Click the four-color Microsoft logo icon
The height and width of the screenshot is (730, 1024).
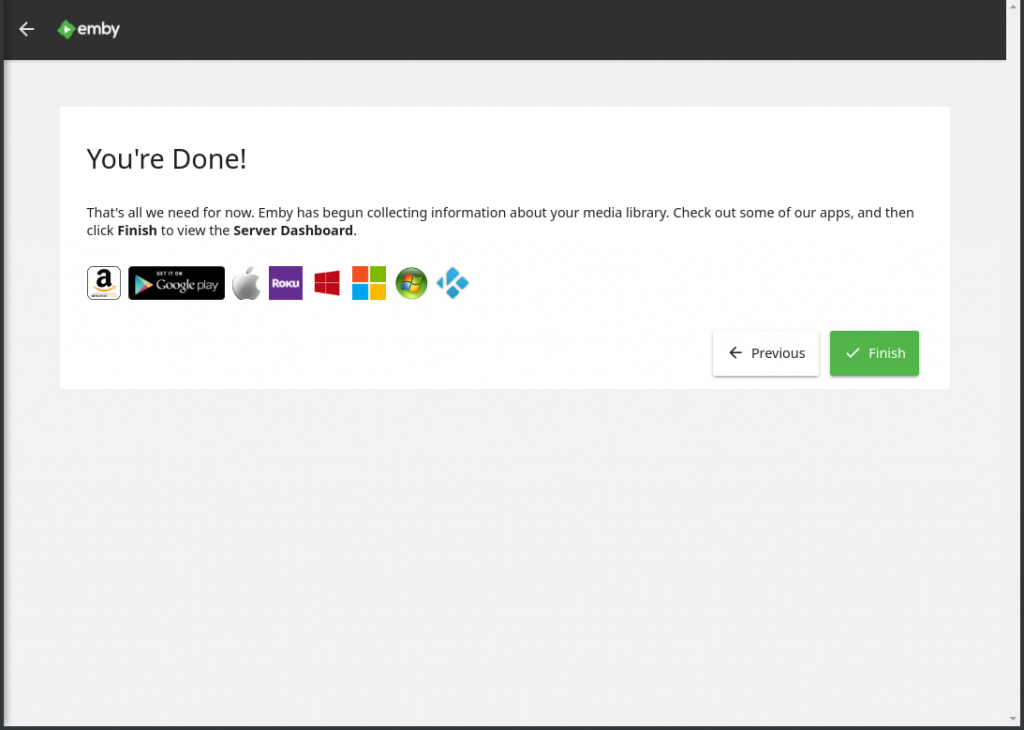pos(368,283)
